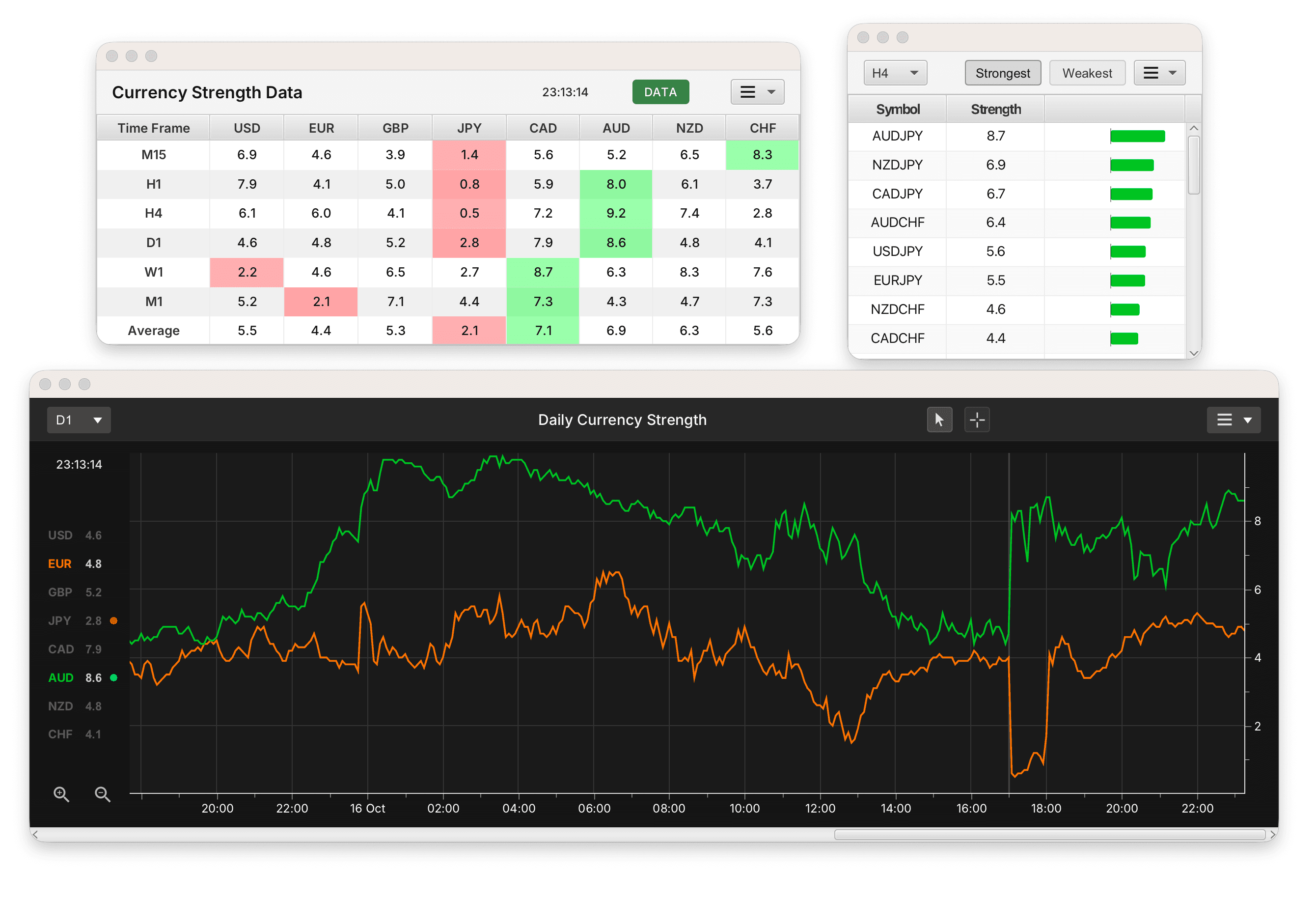Open the D1 timeframe dropdown in chart
The image size is (1316, 899).
[79, 420]
